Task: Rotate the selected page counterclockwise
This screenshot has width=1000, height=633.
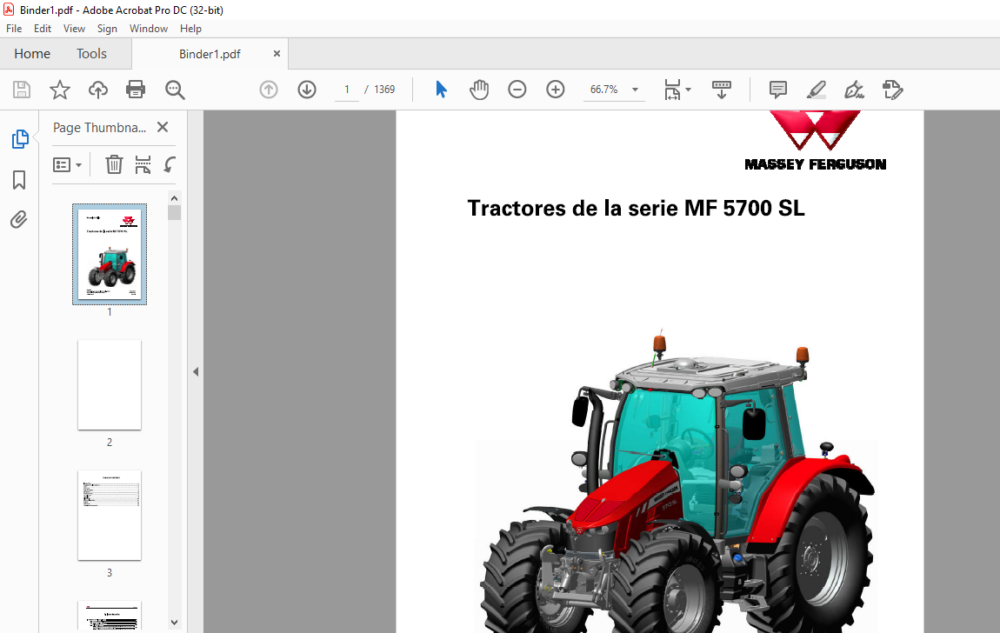Action: pyautogui.click(x=169, y=165)
